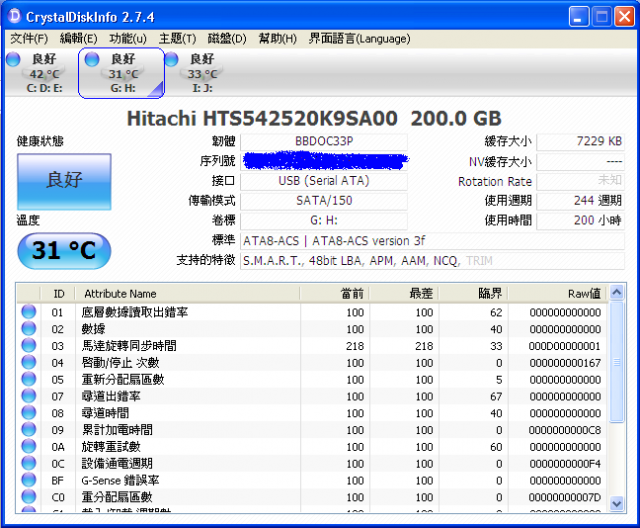Image resolution: width=640 pixels, height=528 pixels.
Task: Click the Raw值 column header
Action: pyautogui.click(x=557, y=293)
